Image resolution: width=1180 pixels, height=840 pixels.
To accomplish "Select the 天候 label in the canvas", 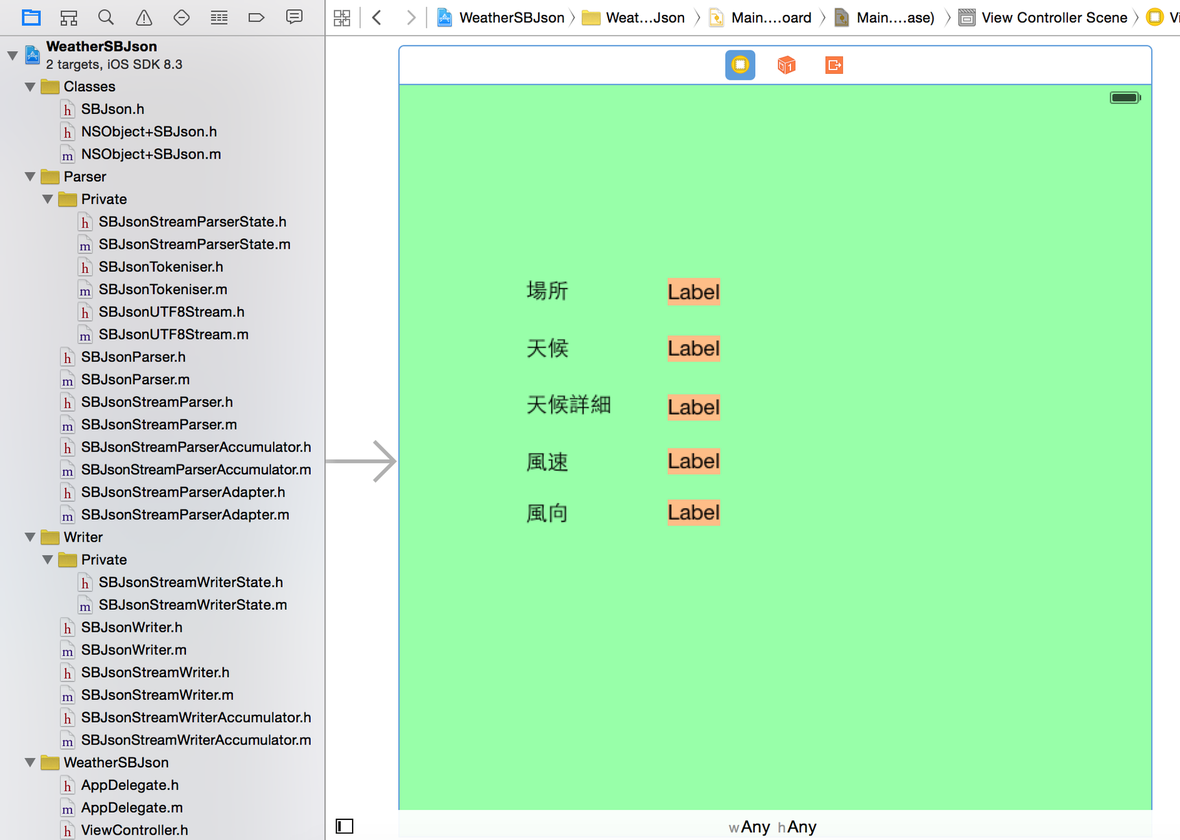I will tap(547, 348).
